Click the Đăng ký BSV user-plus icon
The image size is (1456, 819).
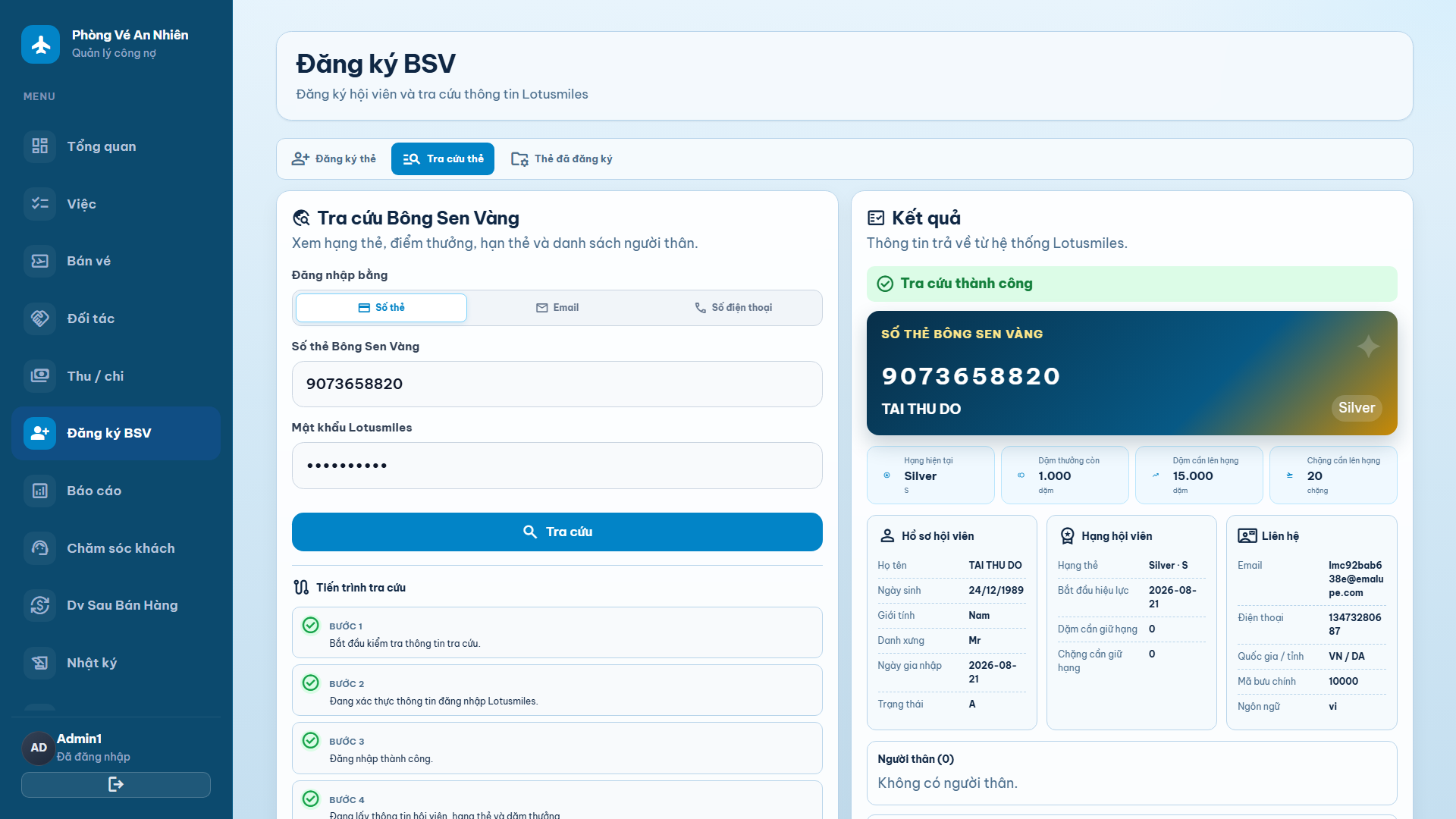click(x=39, y=433)
